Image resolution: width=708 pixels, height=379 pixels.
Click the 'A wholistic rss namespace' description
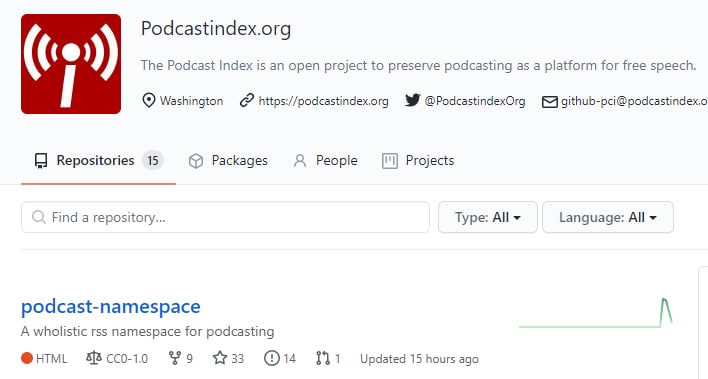point(148,332)
